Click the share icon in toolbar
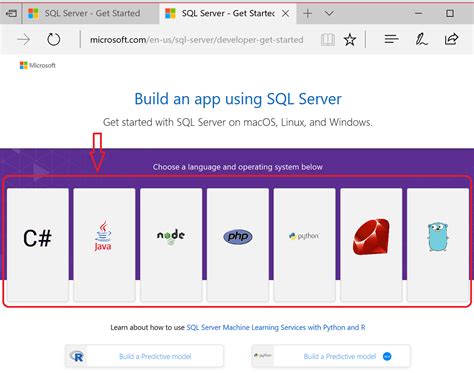 point(451,39)
